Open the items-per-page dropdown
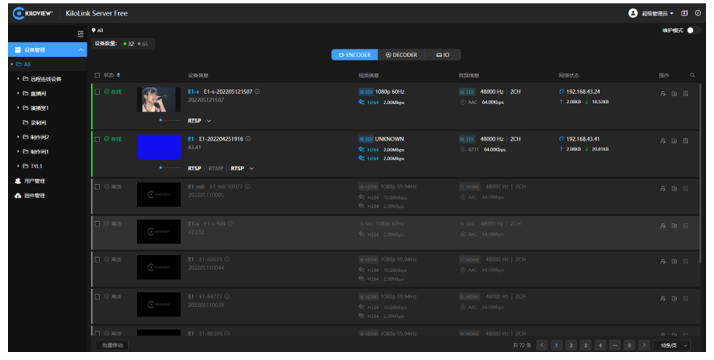The height and width of the screenshot is (360, 714). pyautogui.click(x=672, y=345)
